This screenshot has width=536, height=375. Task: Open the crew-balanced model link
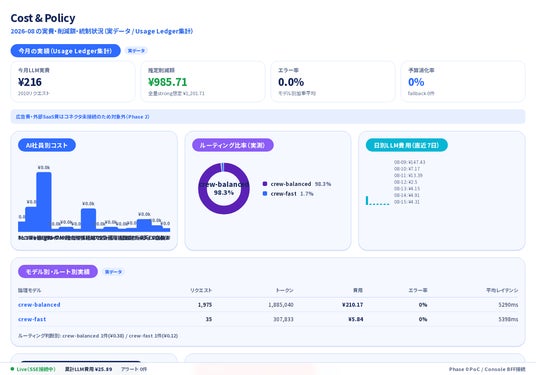click(39, 305)
